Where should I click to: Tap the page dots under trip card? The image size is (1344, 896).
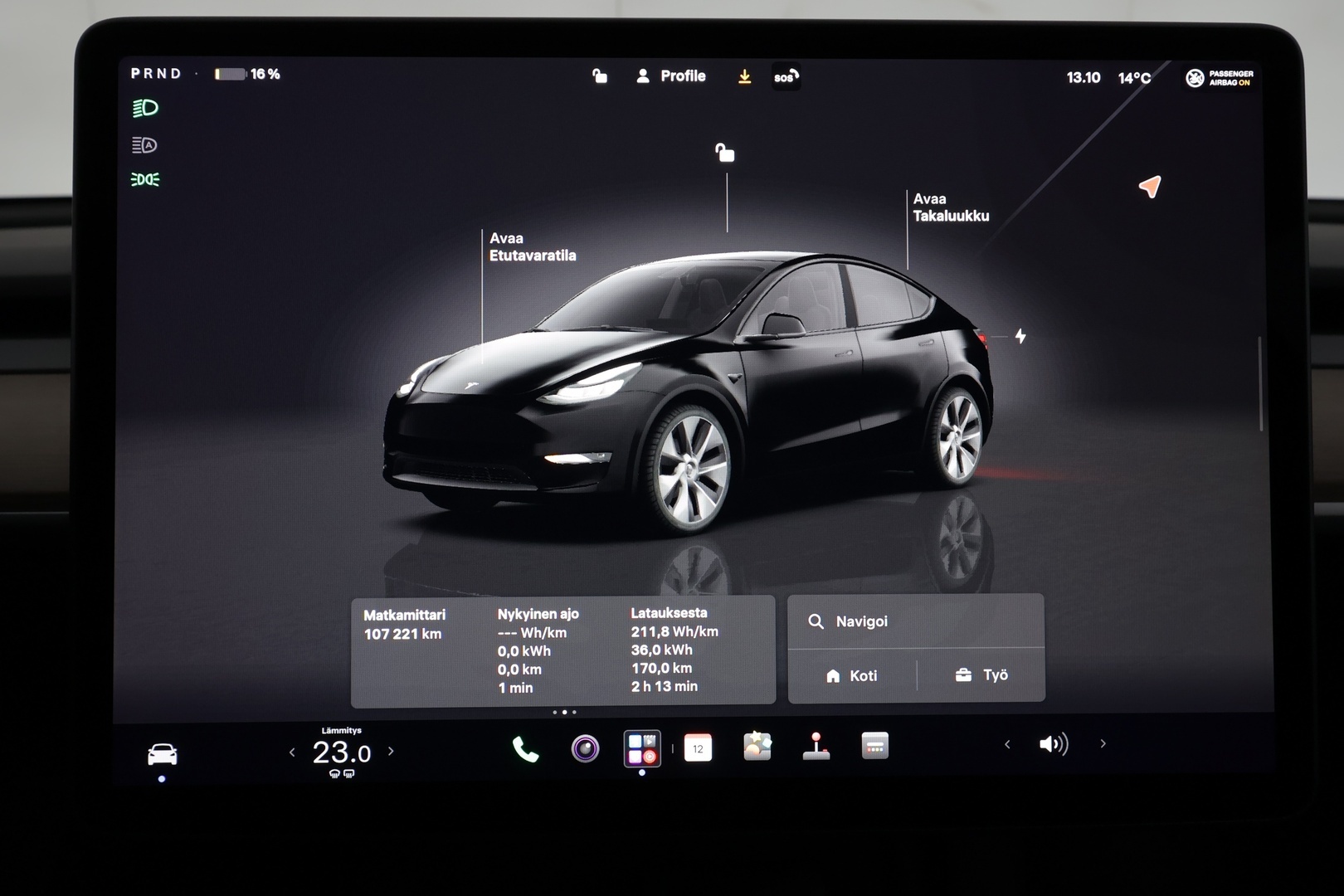click(564, 712)
